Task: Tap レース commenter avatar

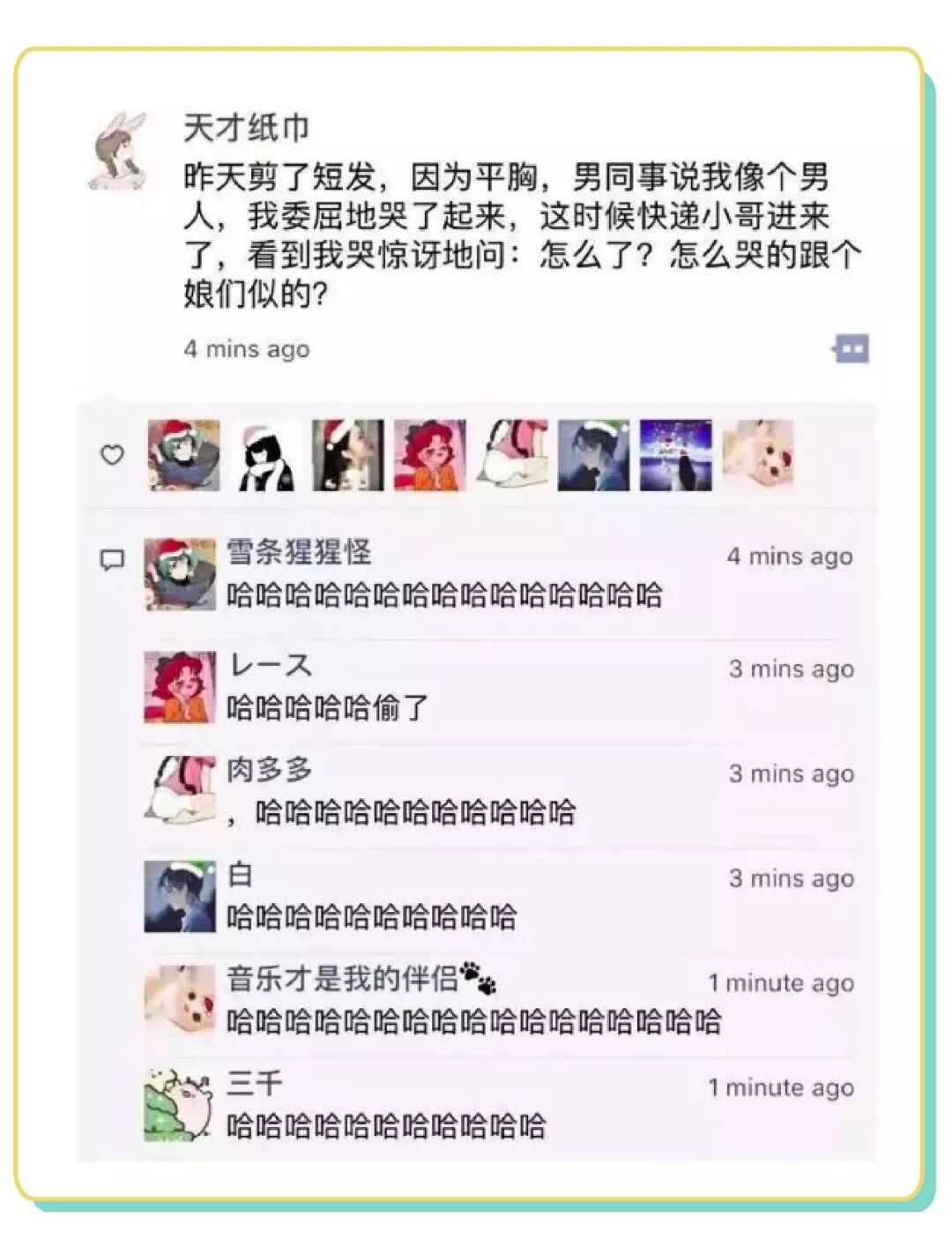Action: click(180, 687)
